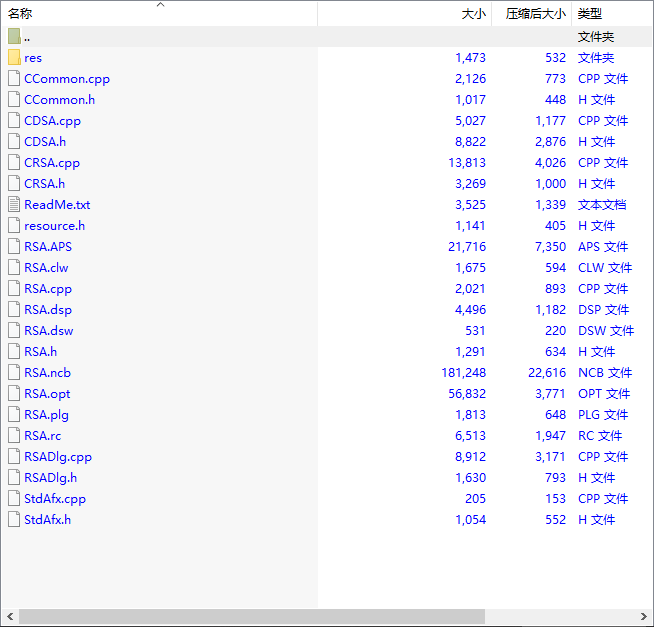Select the resource.h file name
Image resolution: width=654 pixels, height=627 pixels.
tap(55, 226)
